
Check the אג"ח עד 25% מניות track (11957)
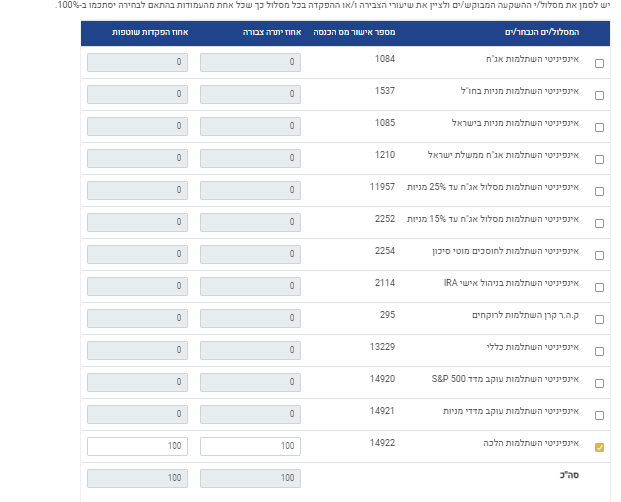(599, 192)
